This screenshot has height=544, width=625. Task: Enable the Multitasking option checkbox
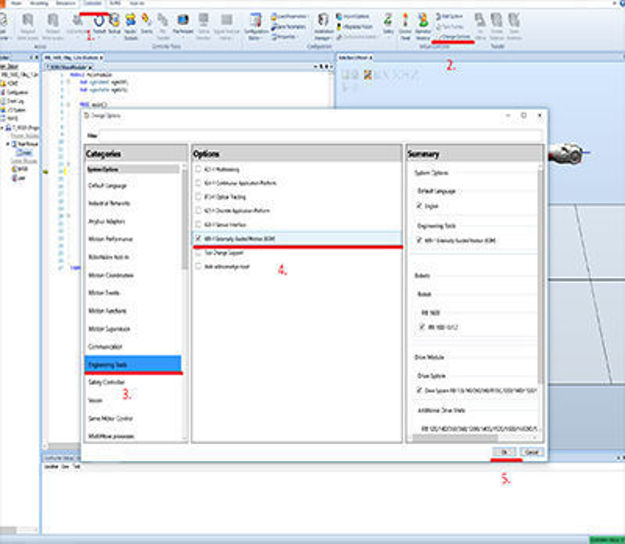tap(197, 171)
